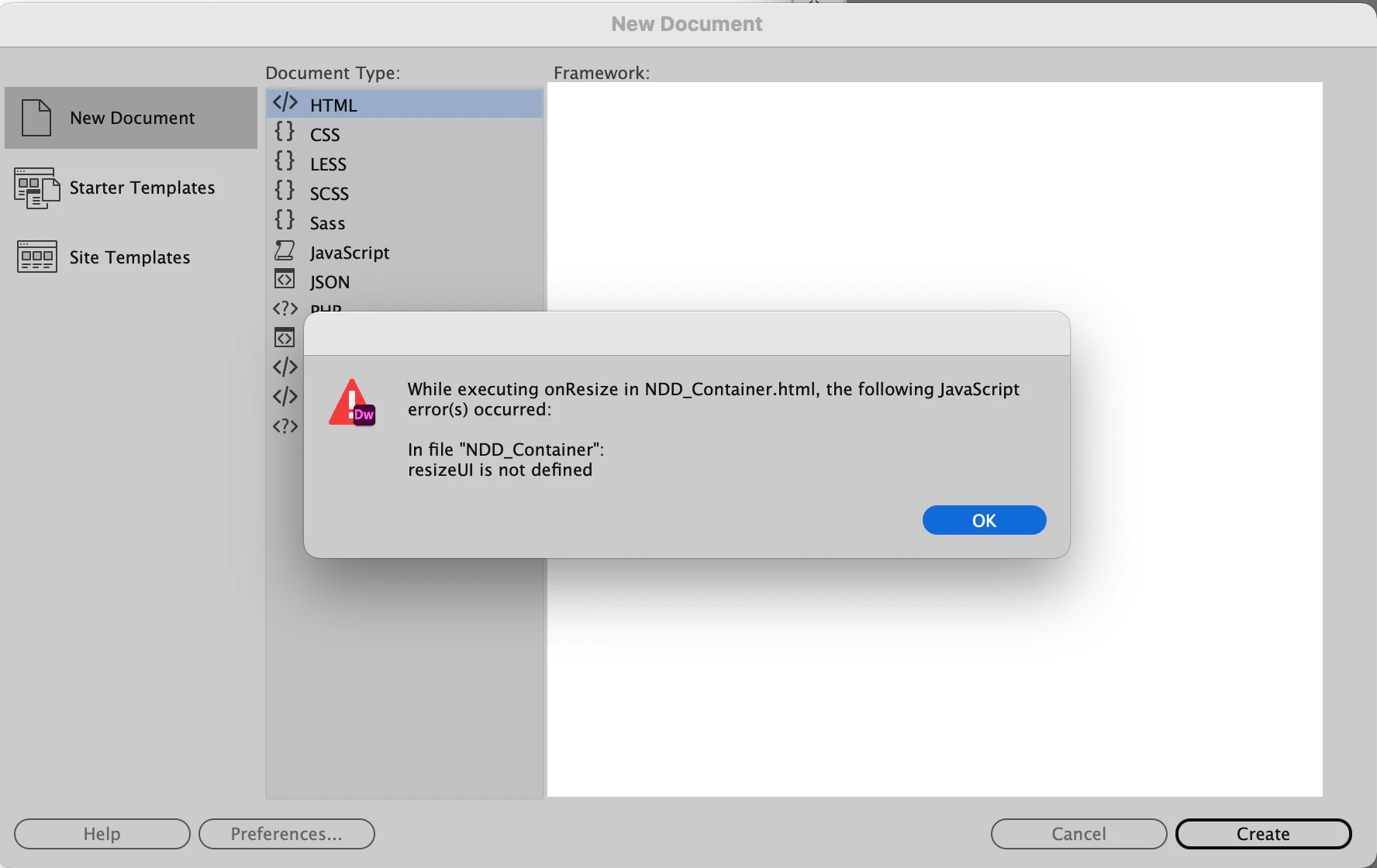Viewport: 1377px width, 868px height.
Task: Click the Dreamweaver warning alert icon
Action: (x=352, y=403)
